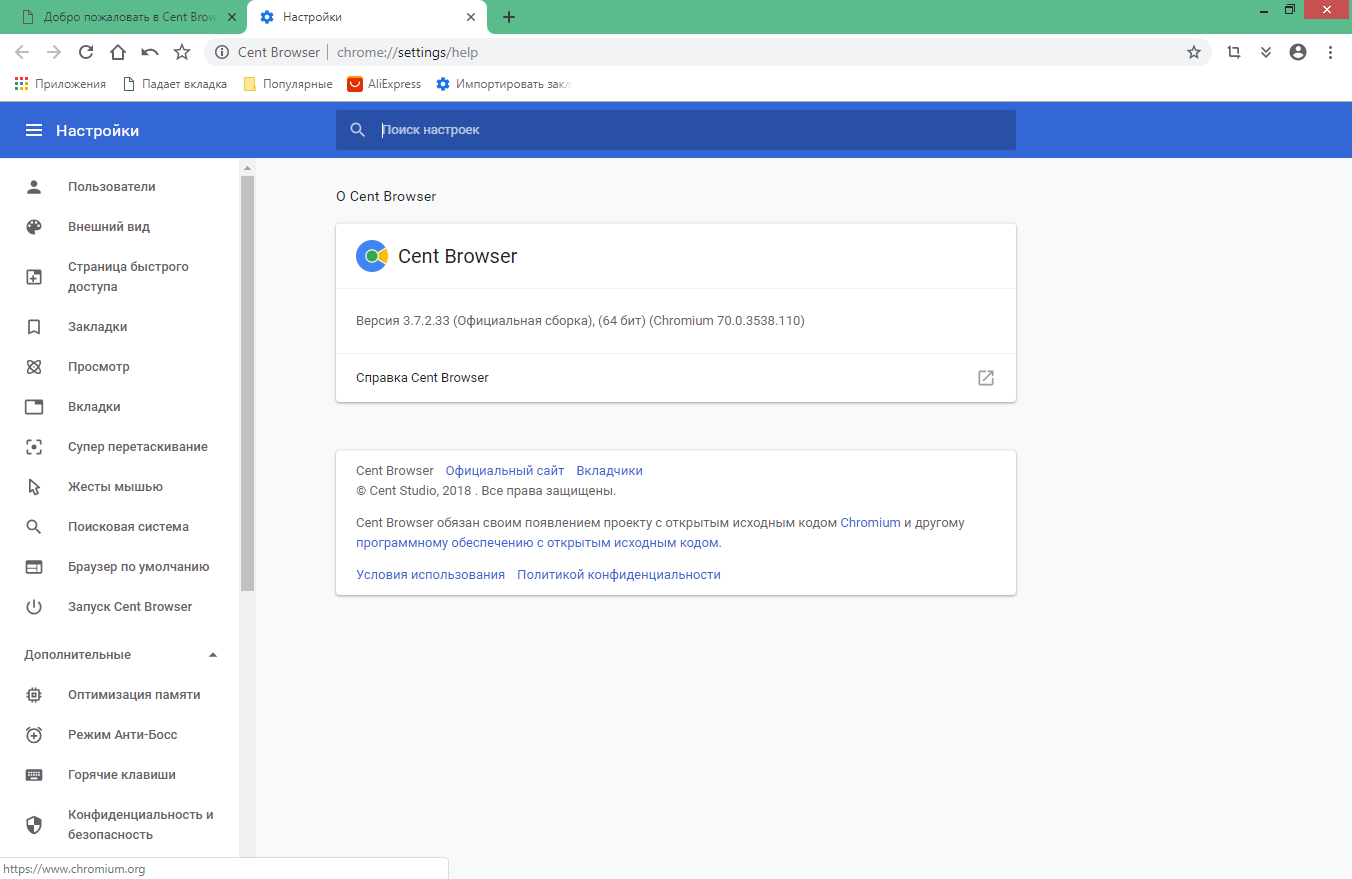This screenshot has width=1352, height=879.
Task: Open Политикой конфиденциальности link
Action: click(x=619, y=575)
